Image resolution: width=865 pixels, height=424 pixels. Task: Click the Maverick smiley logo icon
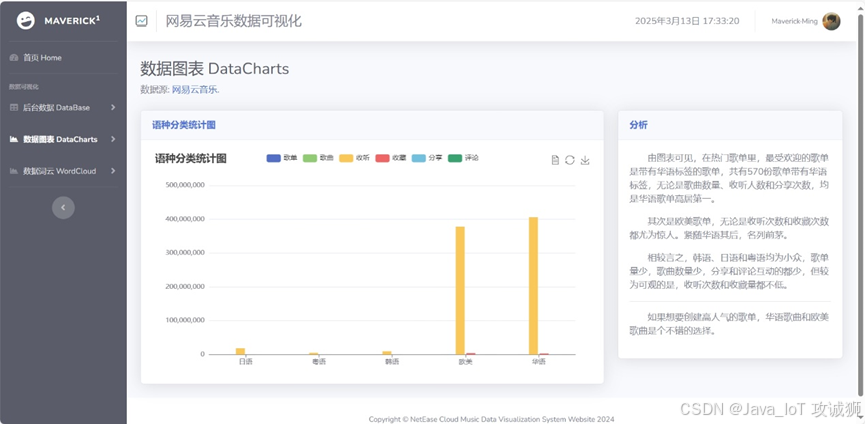click(x=25, y=21)
